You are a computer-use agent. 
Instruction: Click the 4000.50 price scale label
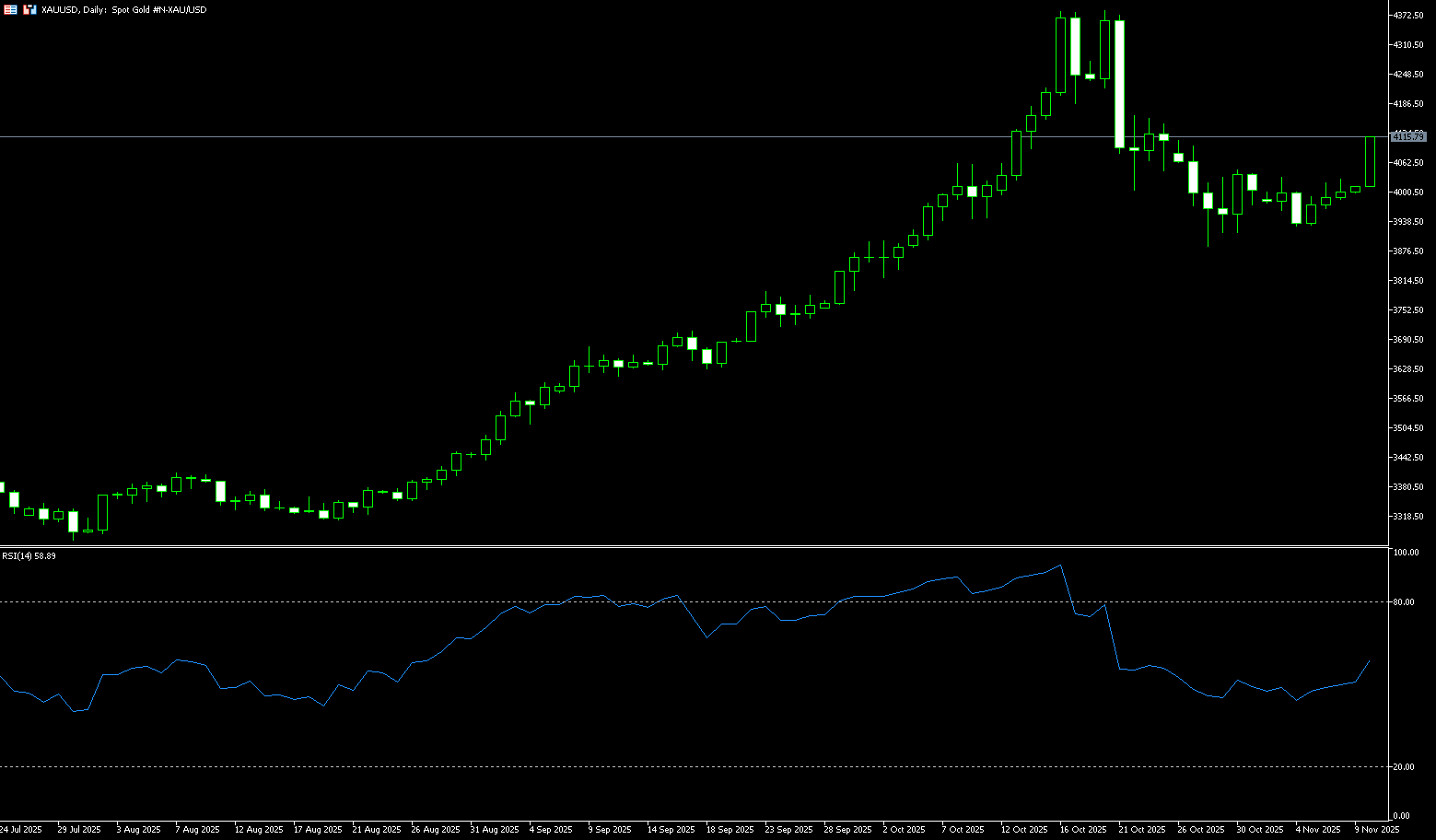(1409, 192)
